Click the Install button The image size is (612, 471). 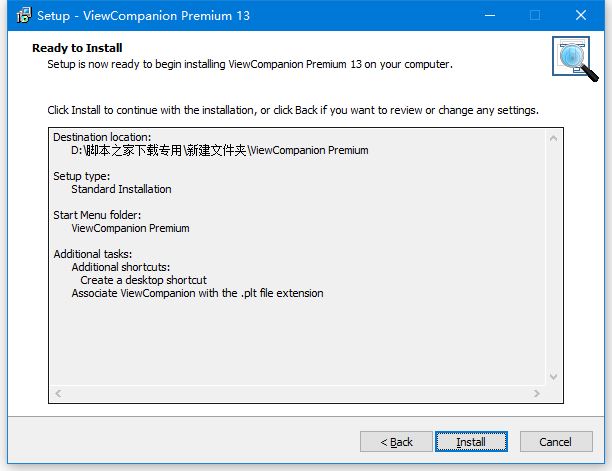[x=471, y=442]
